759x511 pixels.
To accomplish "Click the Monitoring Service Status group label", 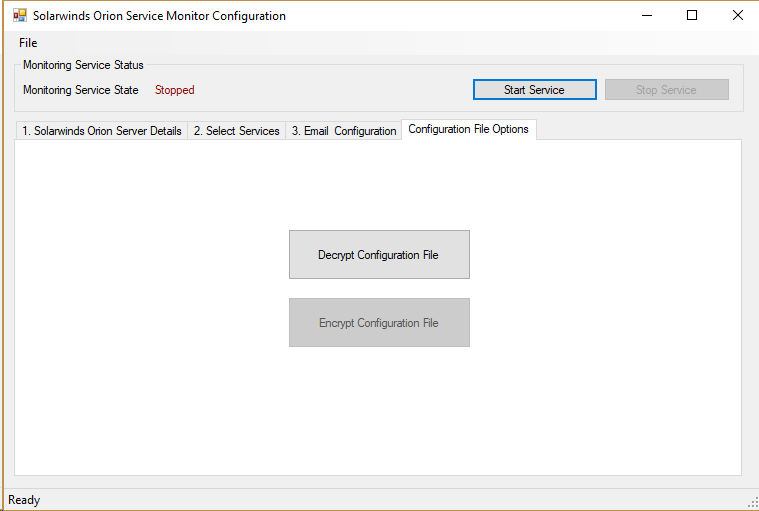I will [83, 65].
